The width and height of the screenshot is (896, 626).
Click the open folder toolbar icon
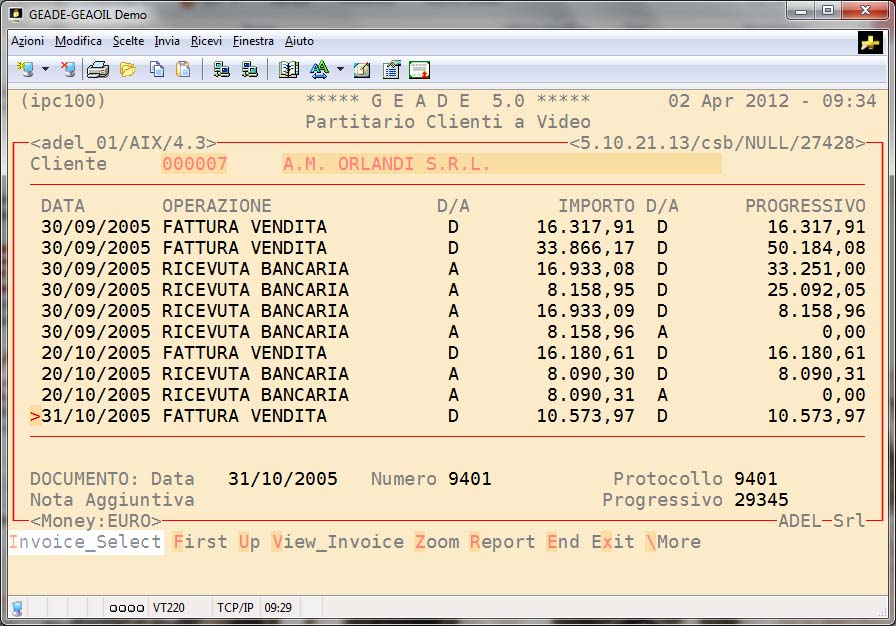[127, 70]
